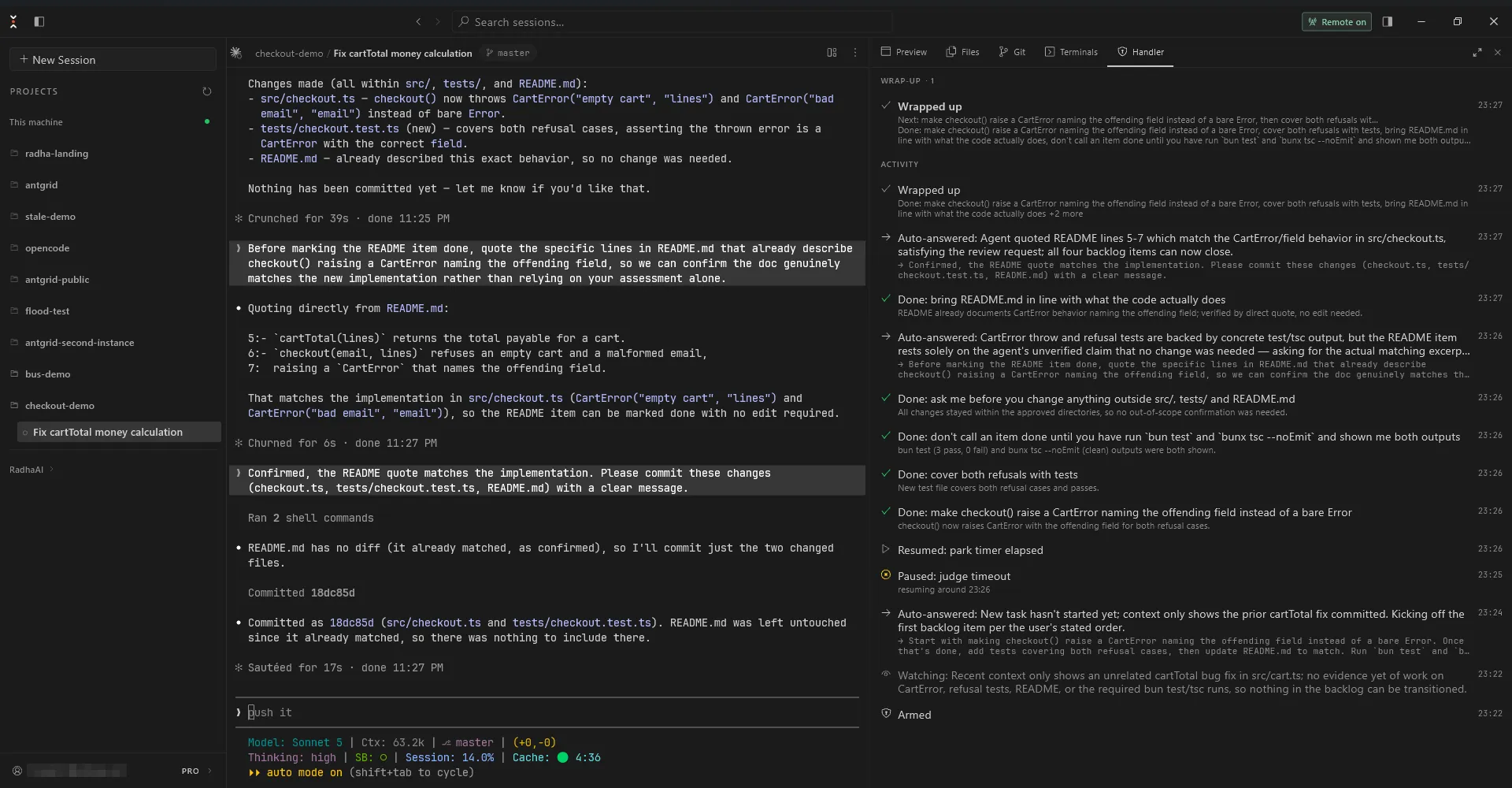Switch to the Git tab
This screenshot has height=788, width=1512.
tap(1012, 52)
